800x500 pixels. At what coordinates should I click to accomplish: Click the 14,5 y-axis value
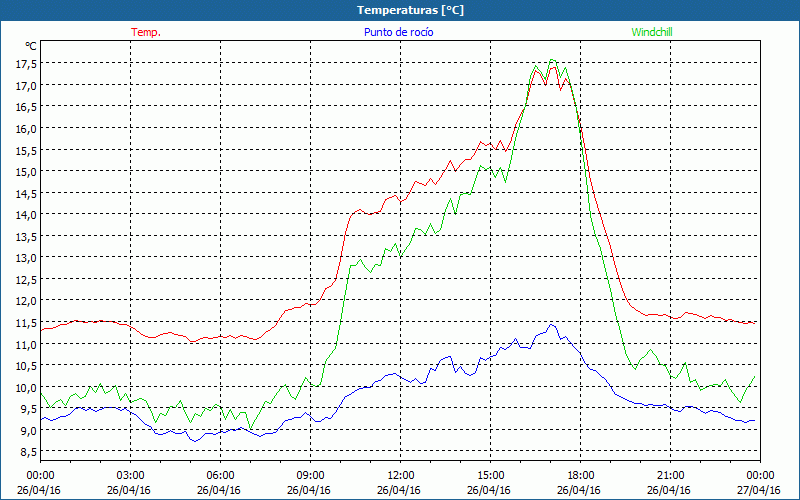pyautogui.click(x=26, y=193)
